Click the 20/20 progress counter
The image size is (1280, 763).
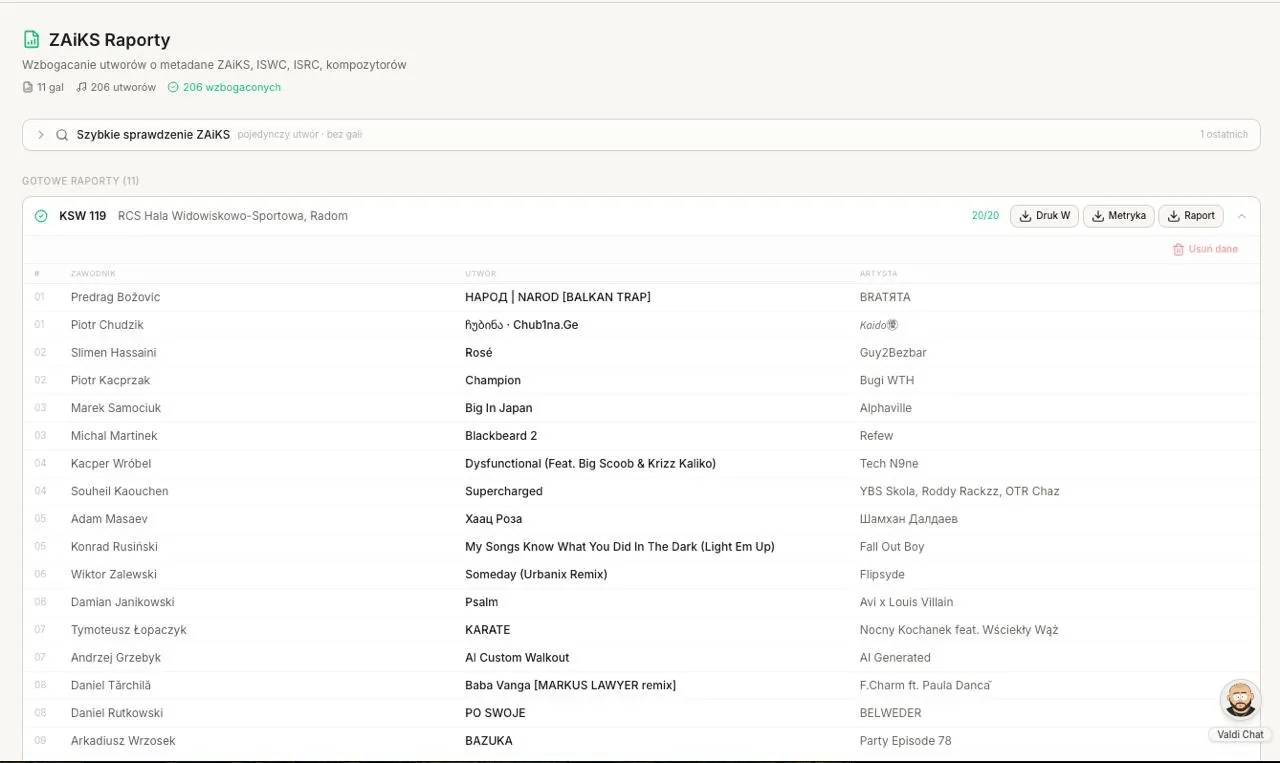[985, 216]
